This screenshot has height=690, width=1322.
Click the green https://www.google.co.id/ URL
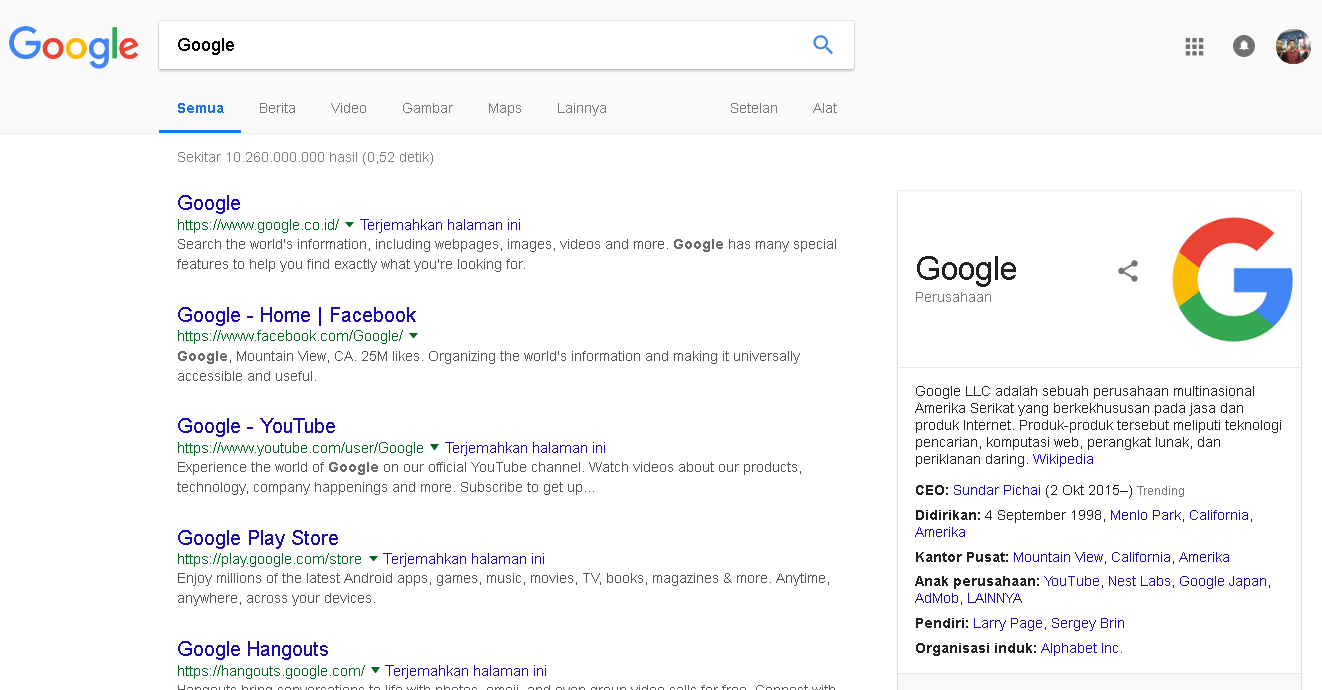click(x=258, y=225)
